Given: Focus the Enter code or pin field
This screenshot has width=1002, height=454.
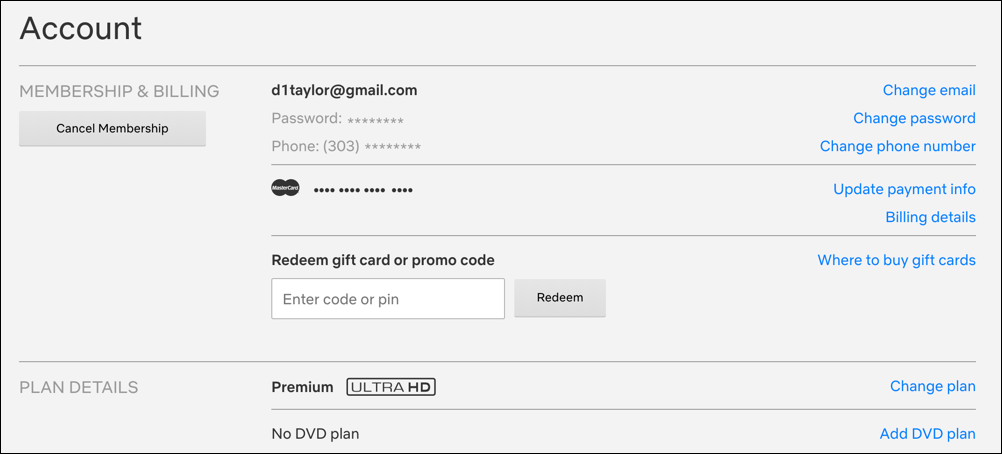Looking at the screenshot, I should pyautogui.click(x=388, y=299).
